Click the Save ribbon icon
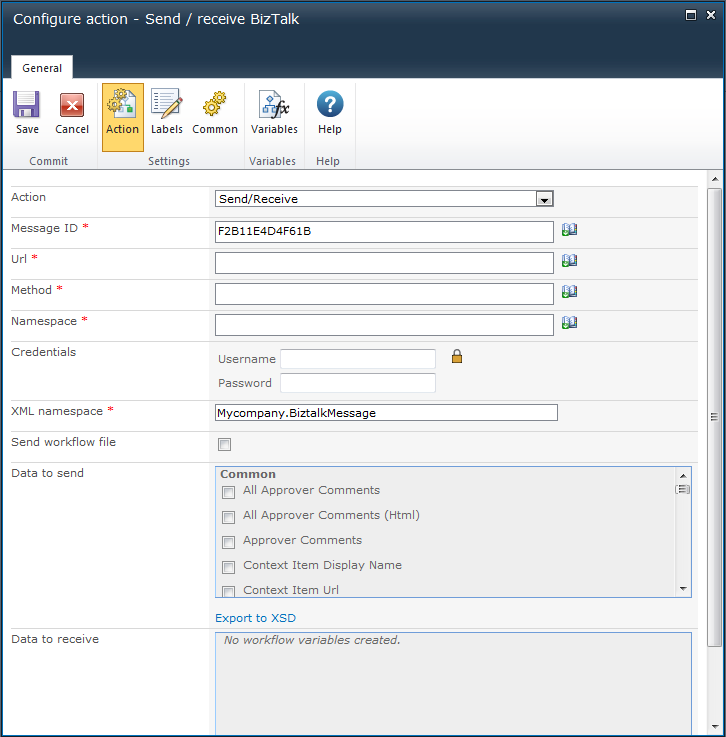The width and height of the screenshot is (726, 737). [x=27, y=113]
